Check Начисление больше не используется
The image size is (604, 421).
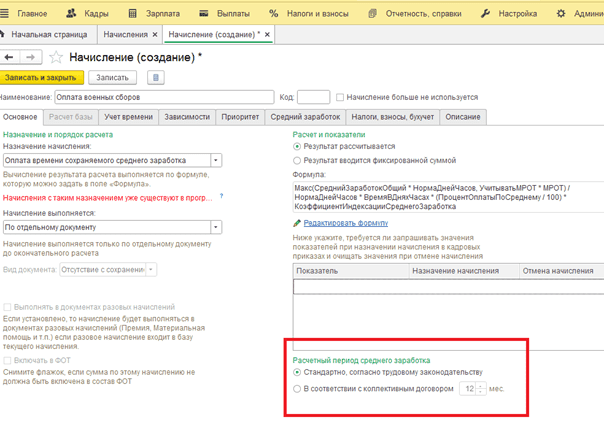[x=340, y=97]
